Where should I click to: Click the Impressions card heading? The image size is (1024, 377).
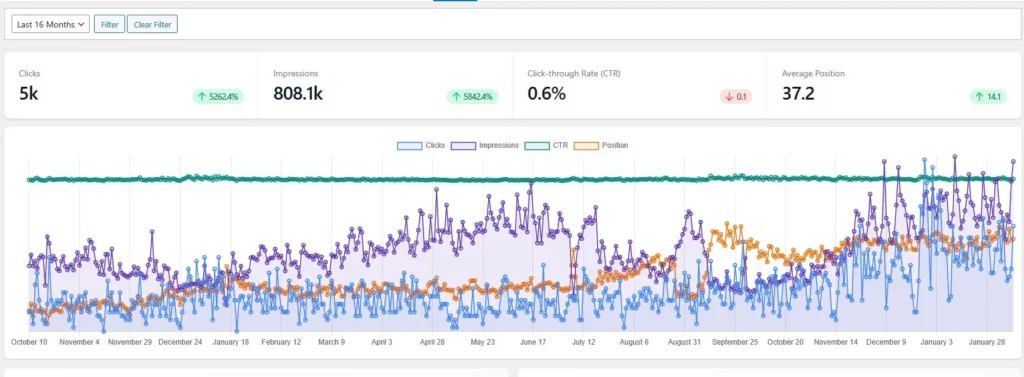click(x=296, y=74)
